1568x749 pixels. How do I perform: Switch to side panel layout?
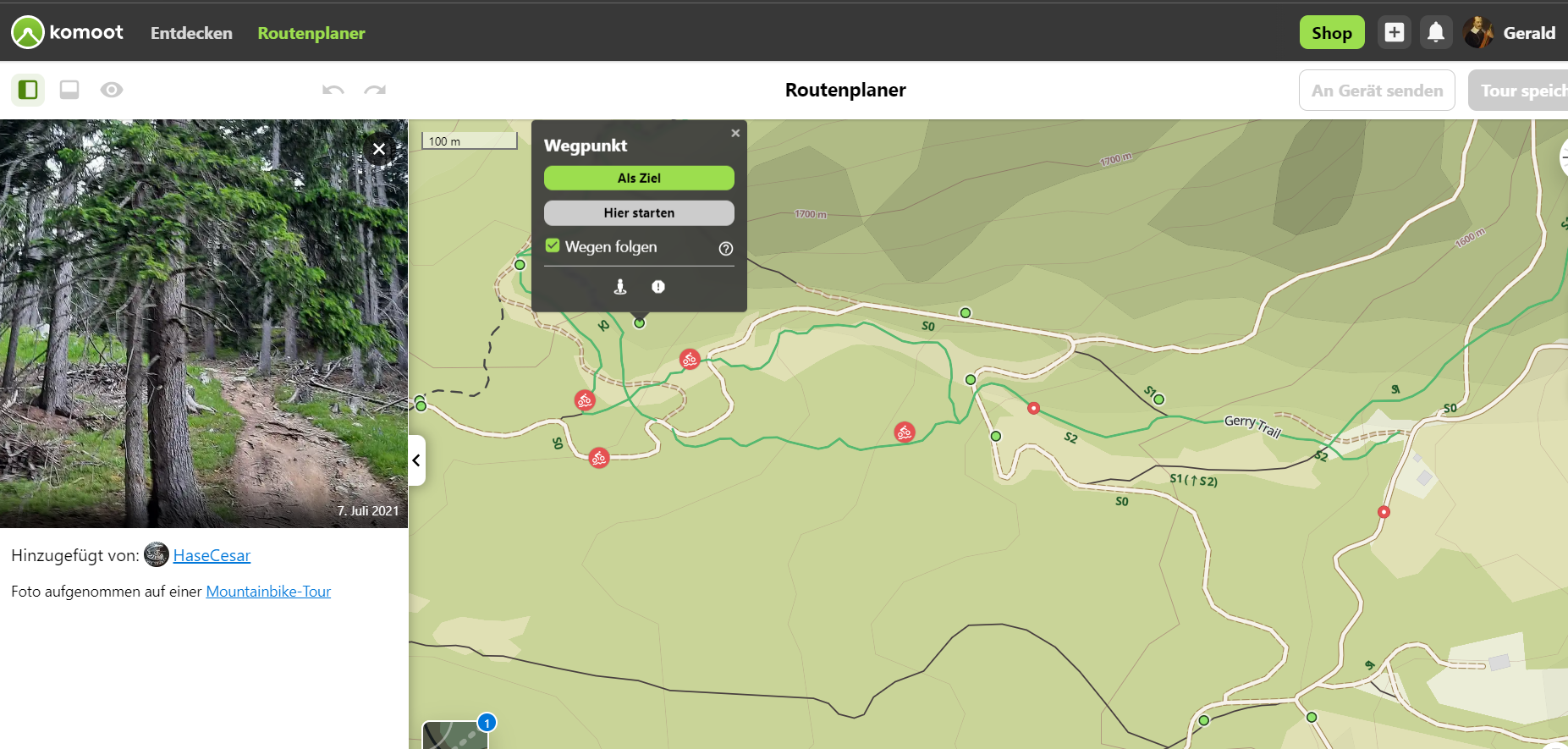coord(28,90)
